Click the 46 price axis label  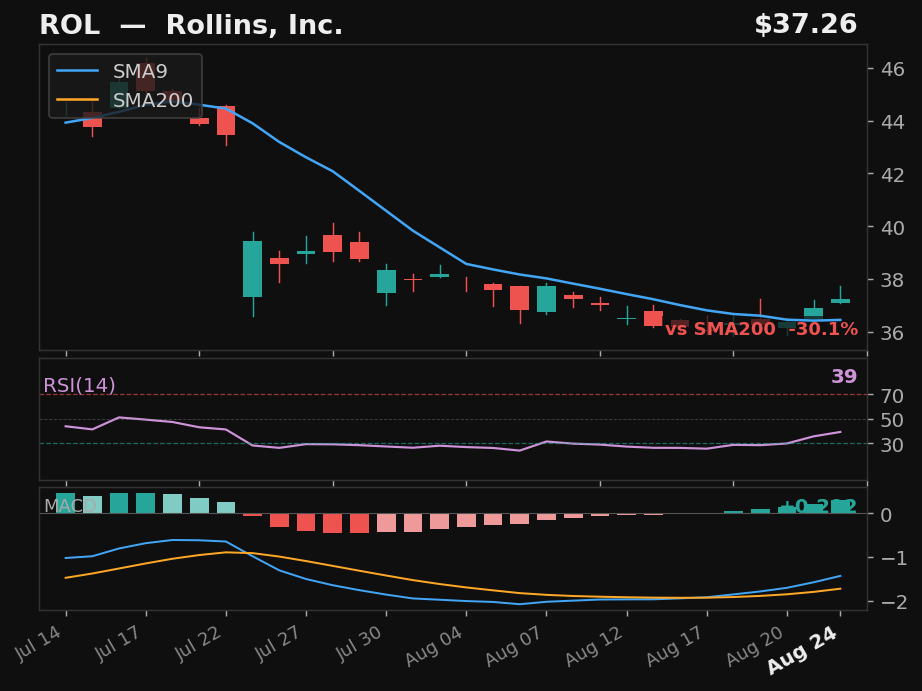tap(893, 69)
